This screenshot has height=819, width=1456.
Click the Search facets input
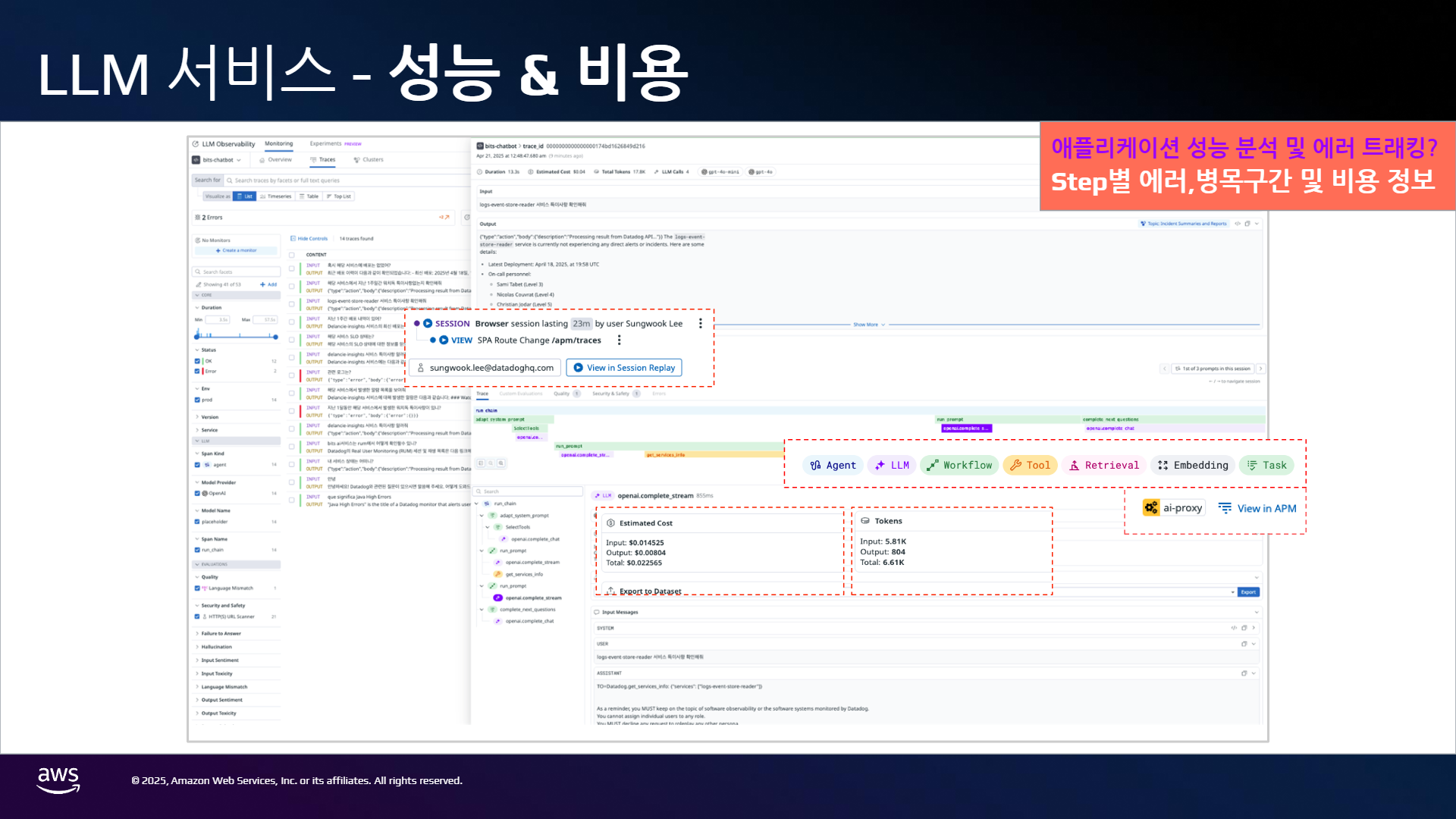coord(237,272)
